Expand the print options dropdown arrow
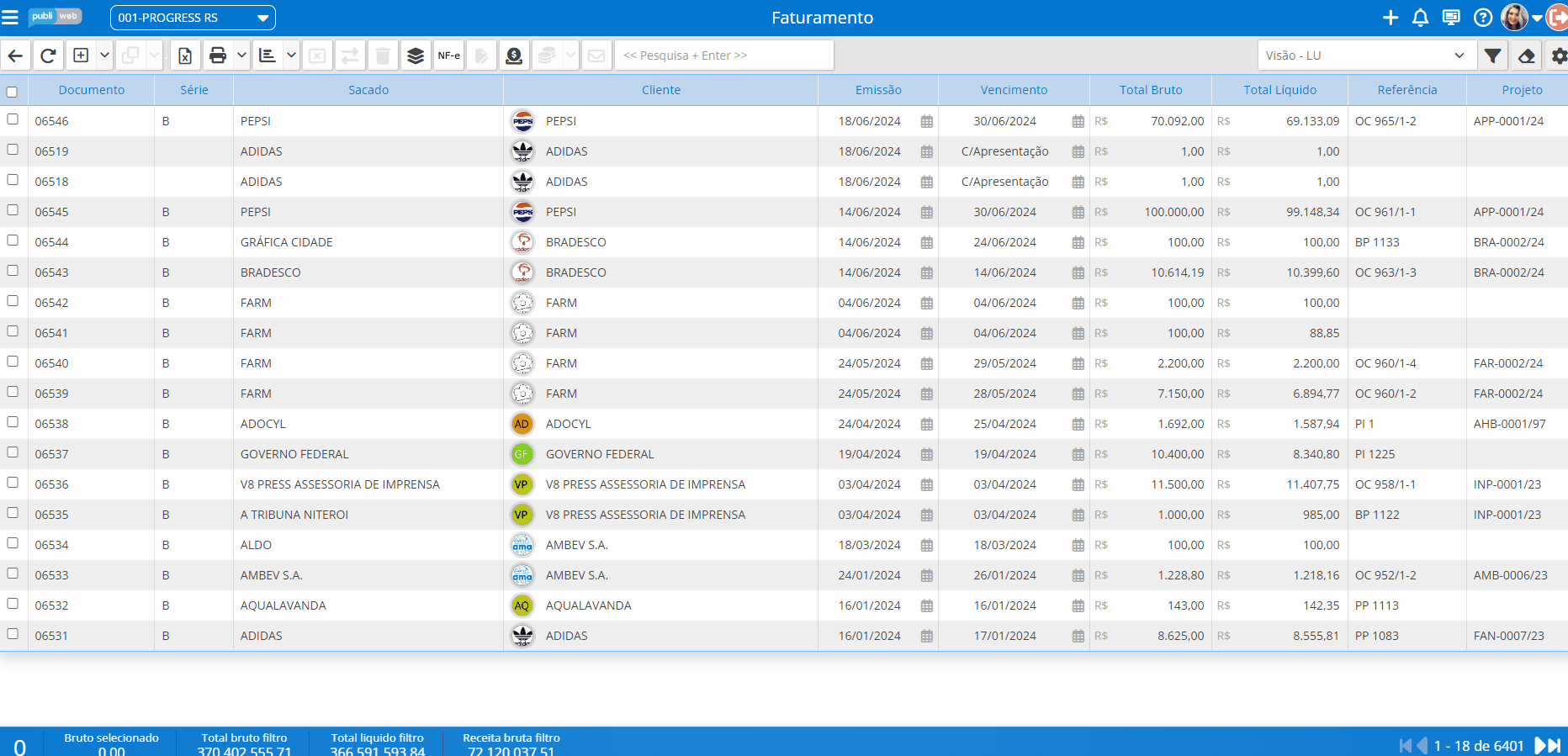This screenshot has height=756, width=1568. [241, 56]
